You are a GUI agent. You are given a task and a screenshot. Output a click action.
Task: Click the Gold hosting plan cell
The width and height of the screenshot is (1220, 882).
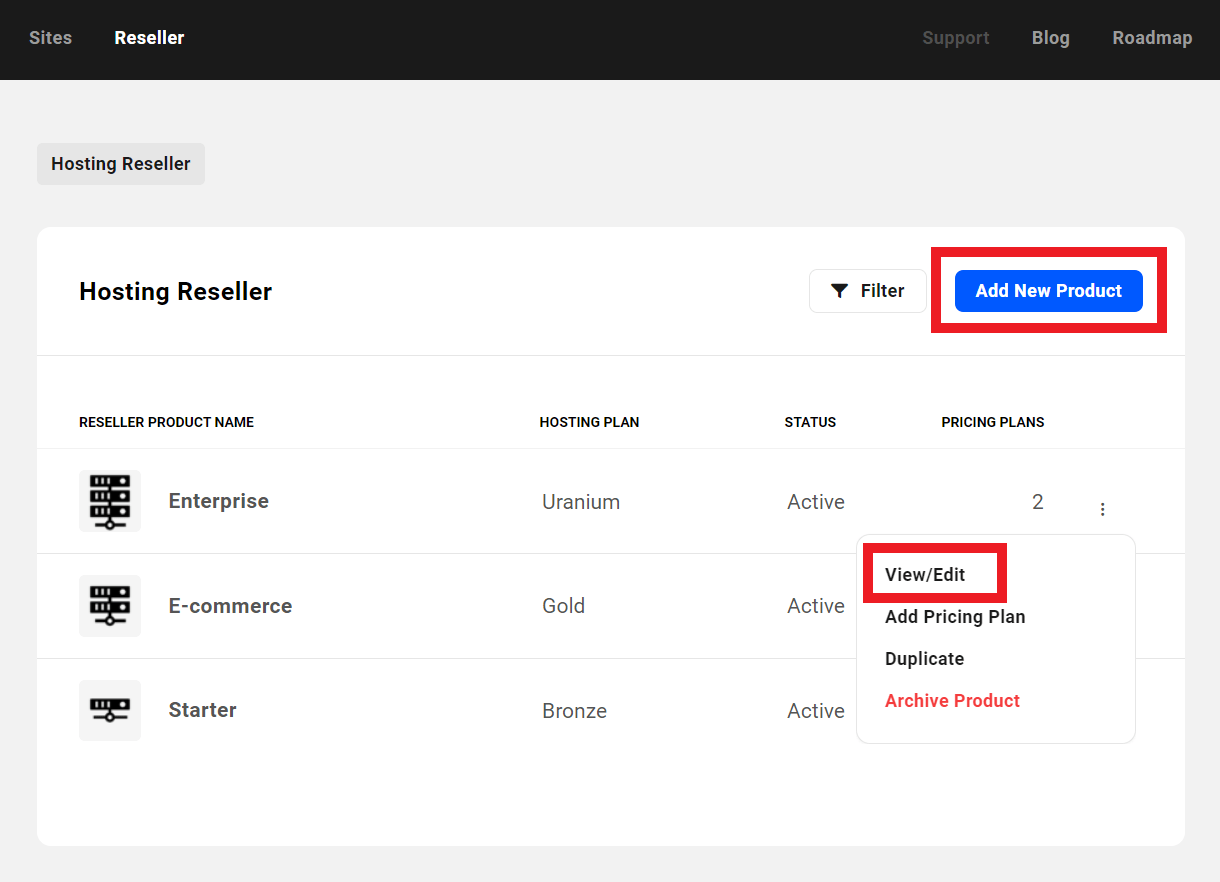pos(564,606)
